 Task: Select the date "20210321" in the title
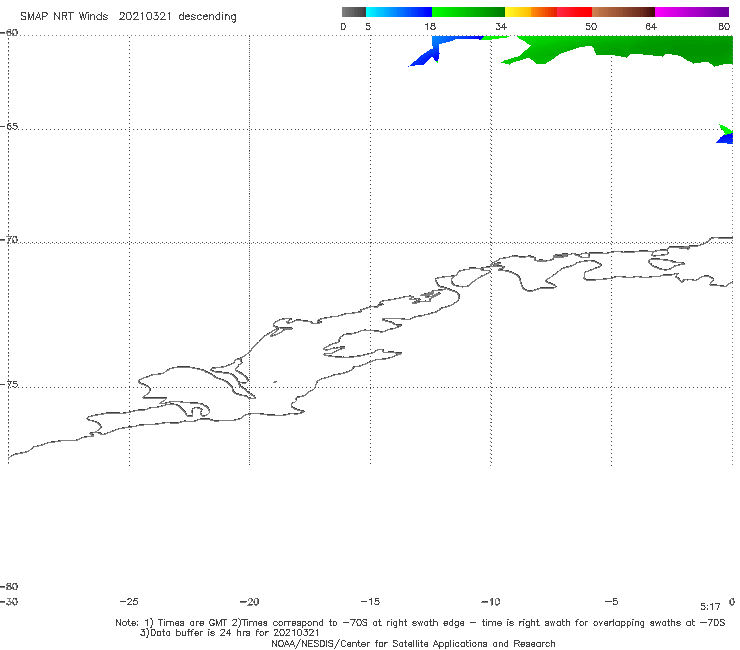point(145,17)
